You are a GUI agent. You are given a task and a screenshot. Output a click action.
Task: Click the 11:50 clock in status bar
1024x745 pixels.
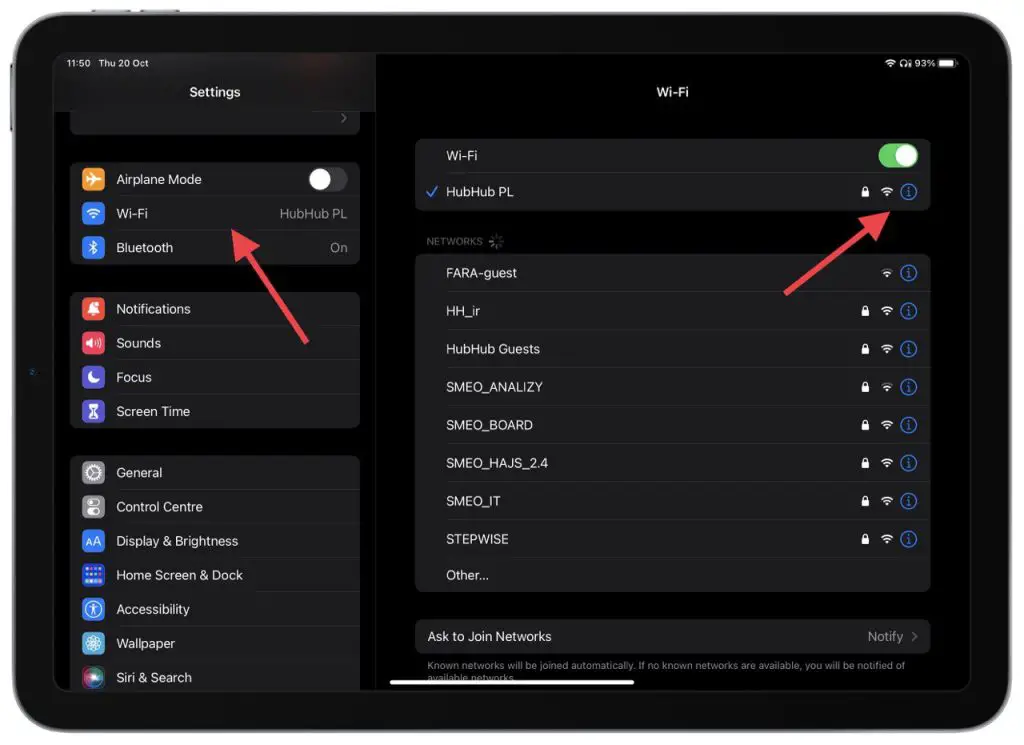pos(78,63)
